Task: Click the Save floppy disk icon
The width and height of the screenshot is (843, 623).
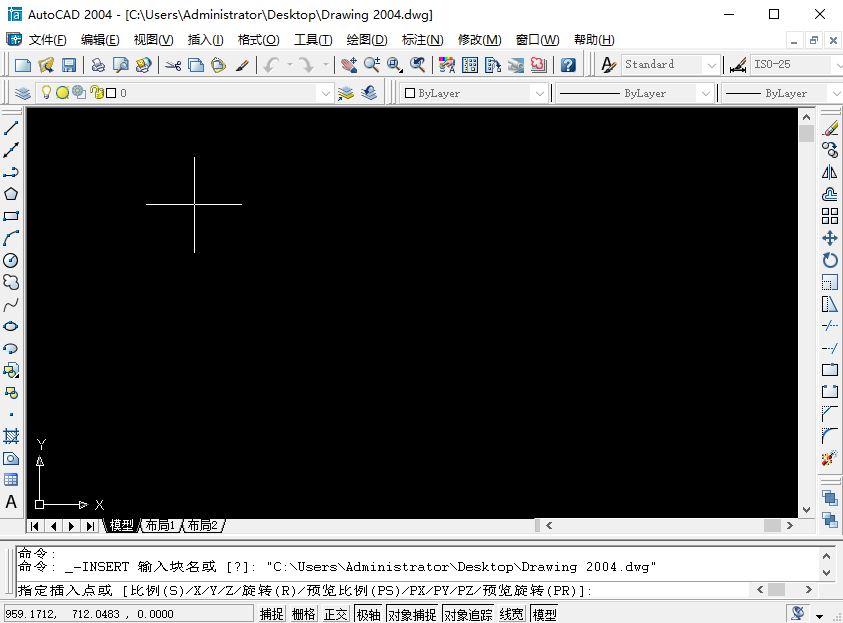Action: [x=69, y=65]
